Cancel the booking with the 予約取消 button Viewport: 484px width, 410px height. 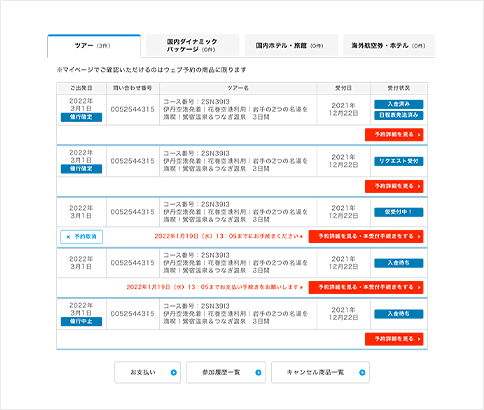pyautogui.click(x=81, y=237)
